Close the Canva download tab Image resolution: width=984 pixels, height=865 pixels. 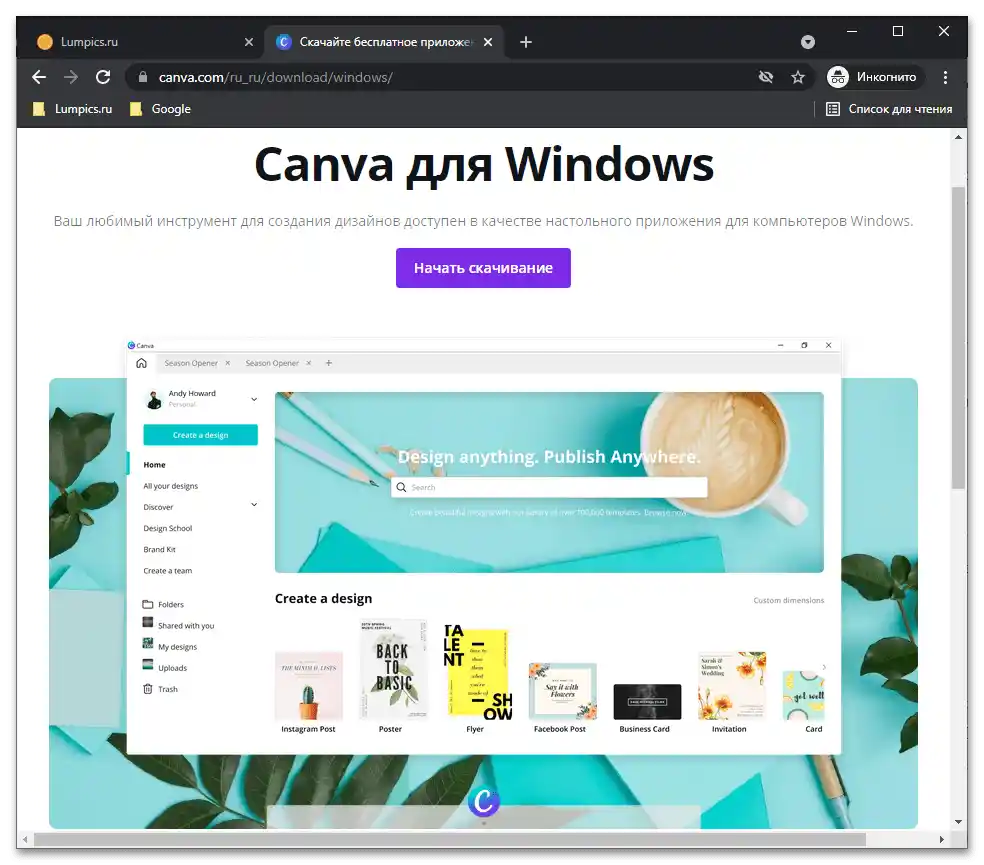[x=488, y=42]
